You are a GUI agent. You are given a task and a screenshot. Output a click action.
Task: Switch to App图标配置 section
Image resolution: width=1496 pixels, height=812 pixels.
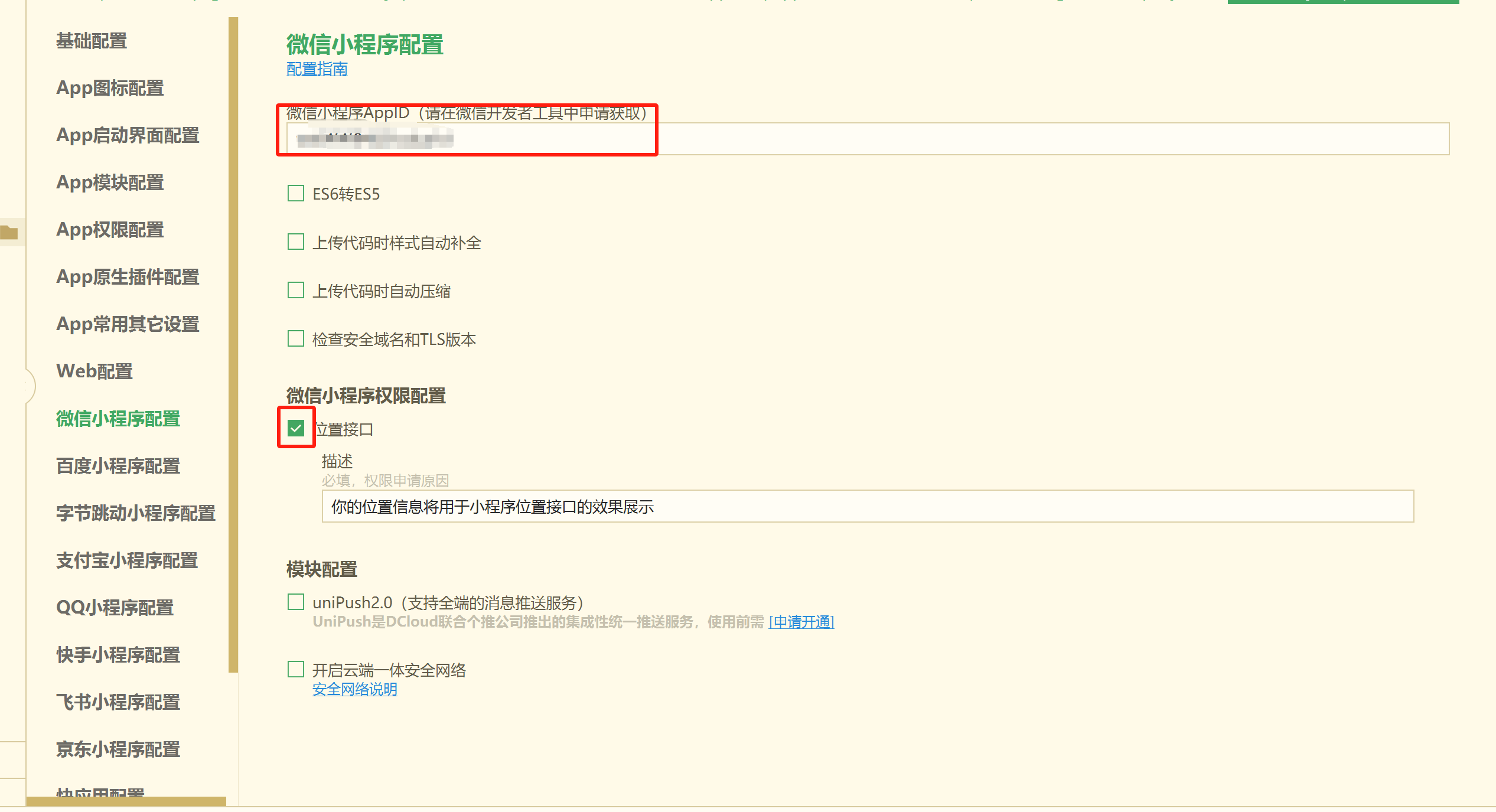coord(110,88)
